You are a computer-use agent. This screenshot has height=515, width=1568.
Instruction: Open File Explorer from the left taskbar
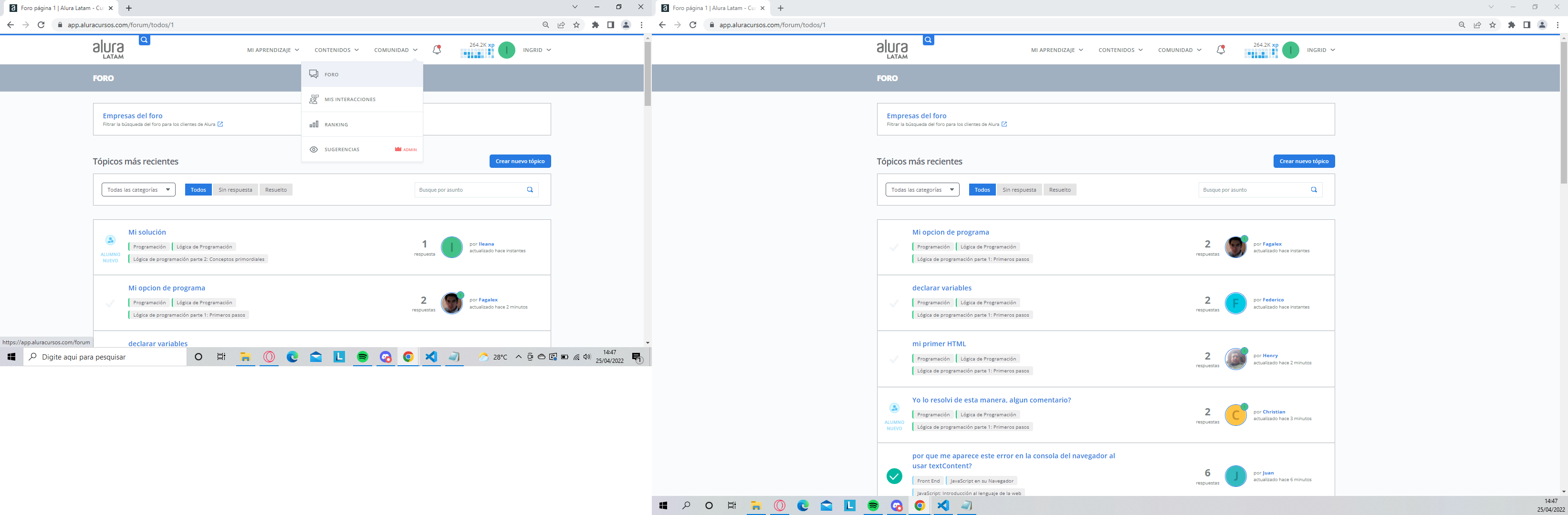pos(245,357)
